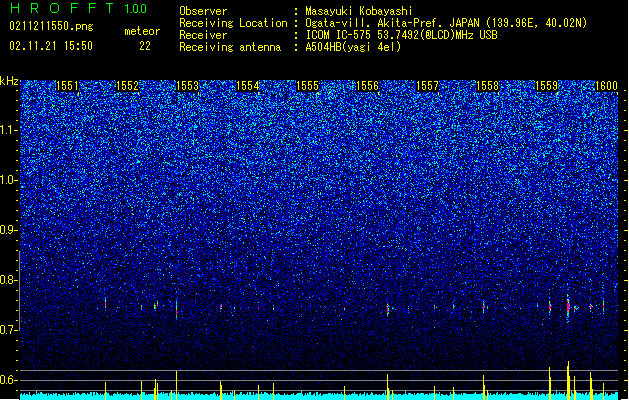Click the 0.7 kHz axis label
Screen dimensions: 629x400
pos(8,330)
